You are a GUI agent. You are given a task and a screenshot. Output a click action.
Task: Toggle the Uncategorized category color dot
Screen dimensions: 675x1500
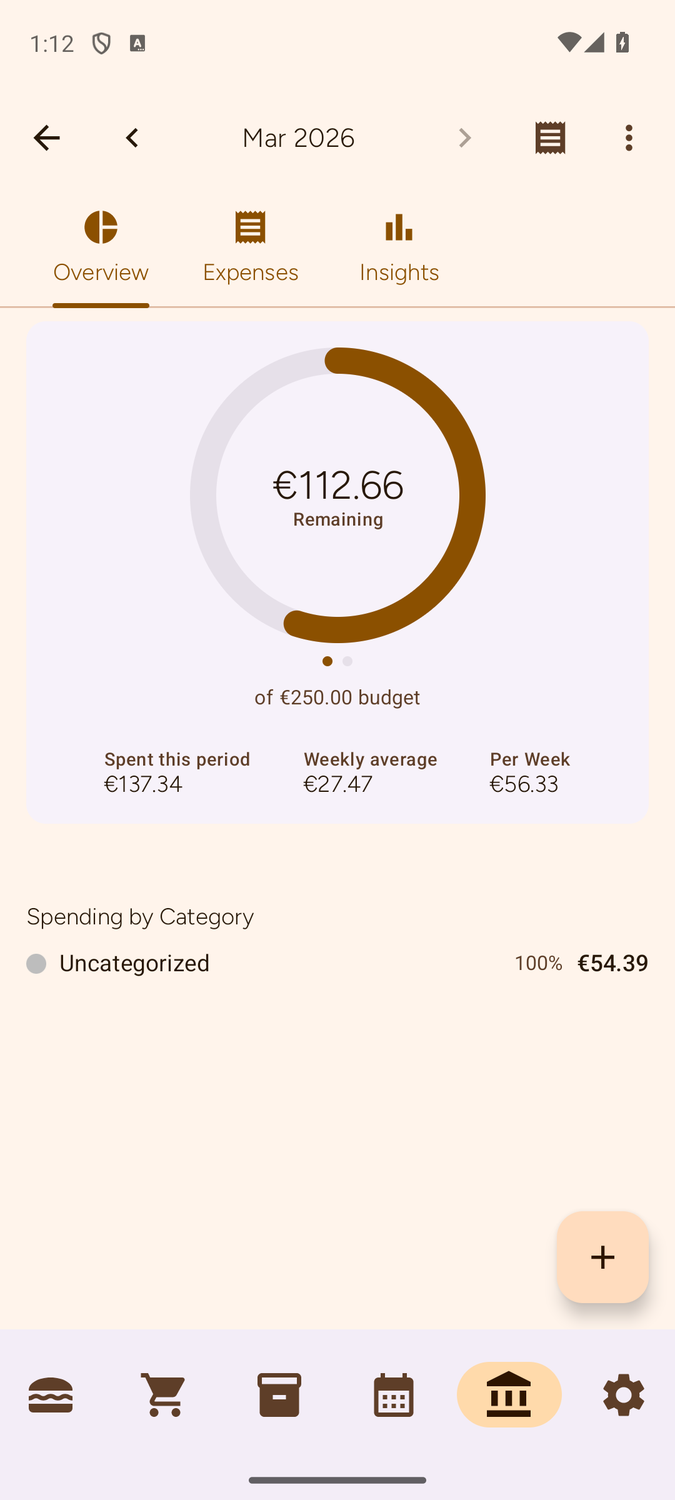(x=36, y=963)
